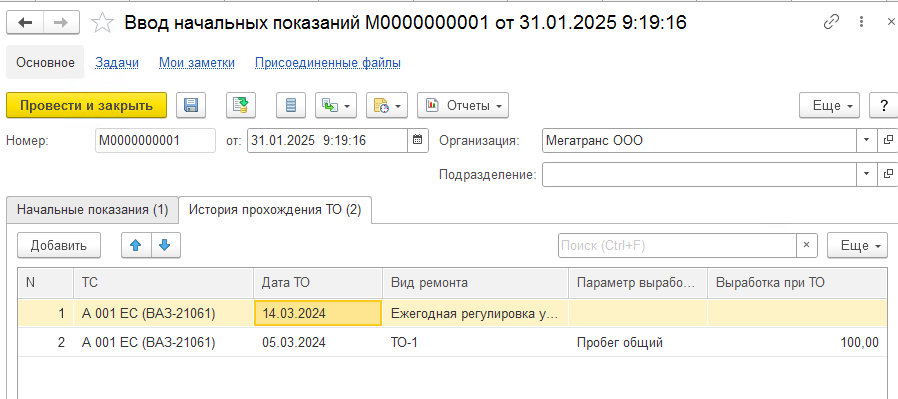Switch to Начальные показания (1) tab
Viewport: 898px width, 399px height.
pos(92,210)
